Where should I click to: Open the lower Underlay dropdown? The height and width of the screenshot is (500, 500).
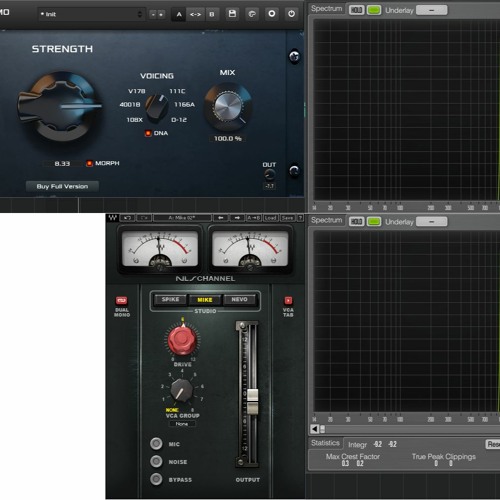coord(432,222)
